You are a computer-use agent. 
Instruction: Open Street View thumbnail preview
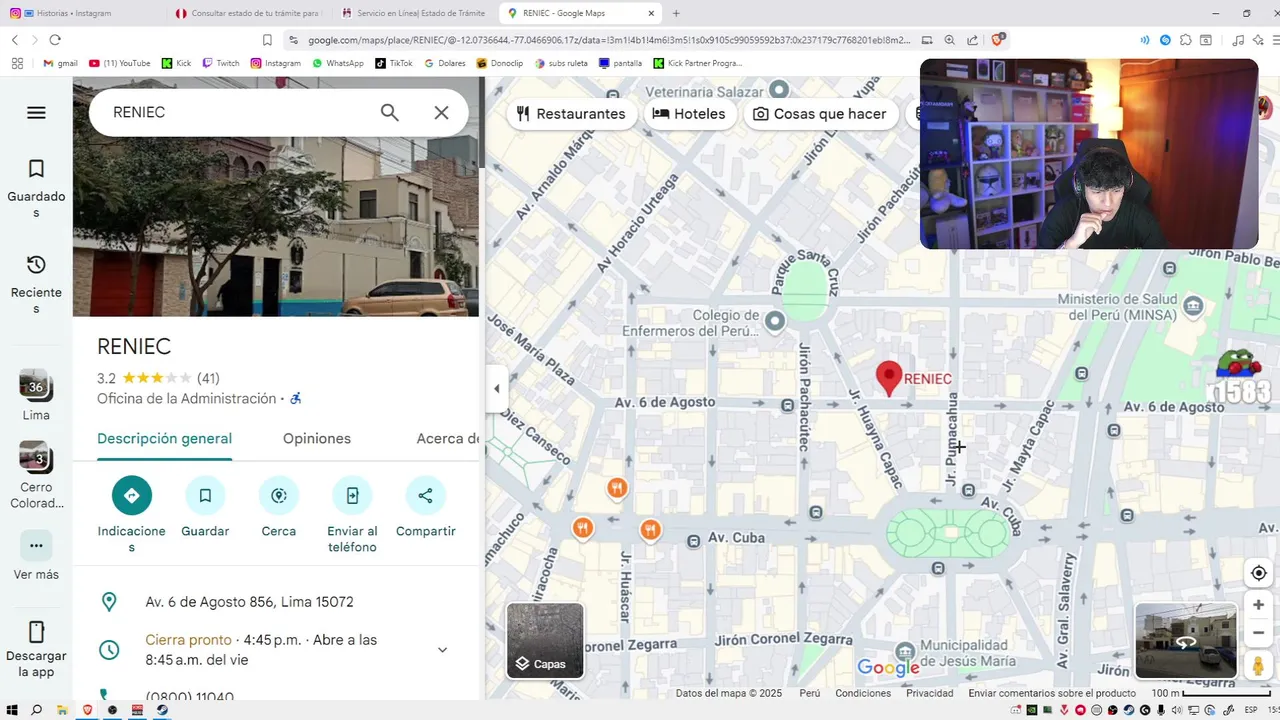(x=1186, y=641)
